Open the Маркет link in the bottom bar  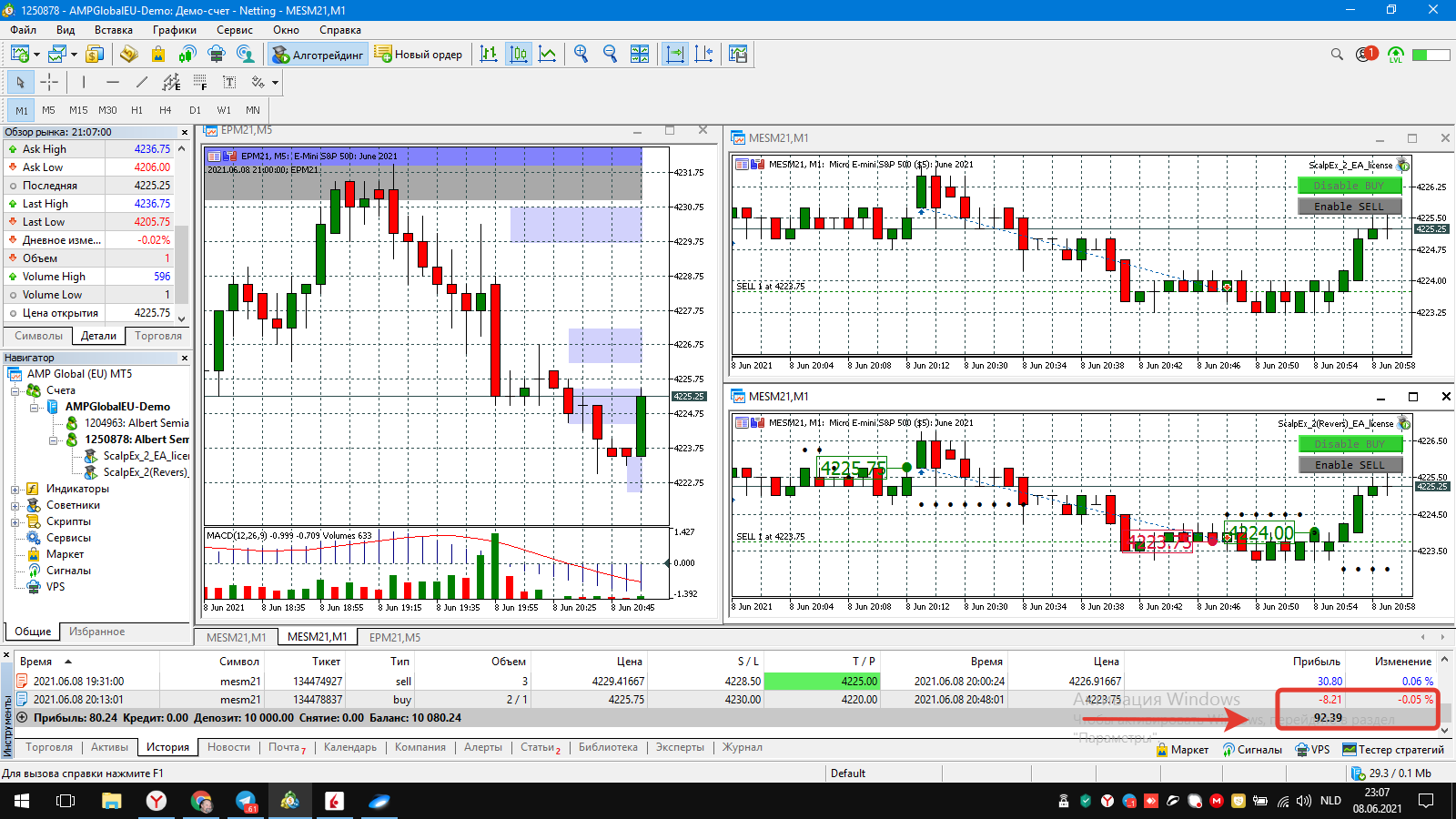click(x=1182, y=750)
